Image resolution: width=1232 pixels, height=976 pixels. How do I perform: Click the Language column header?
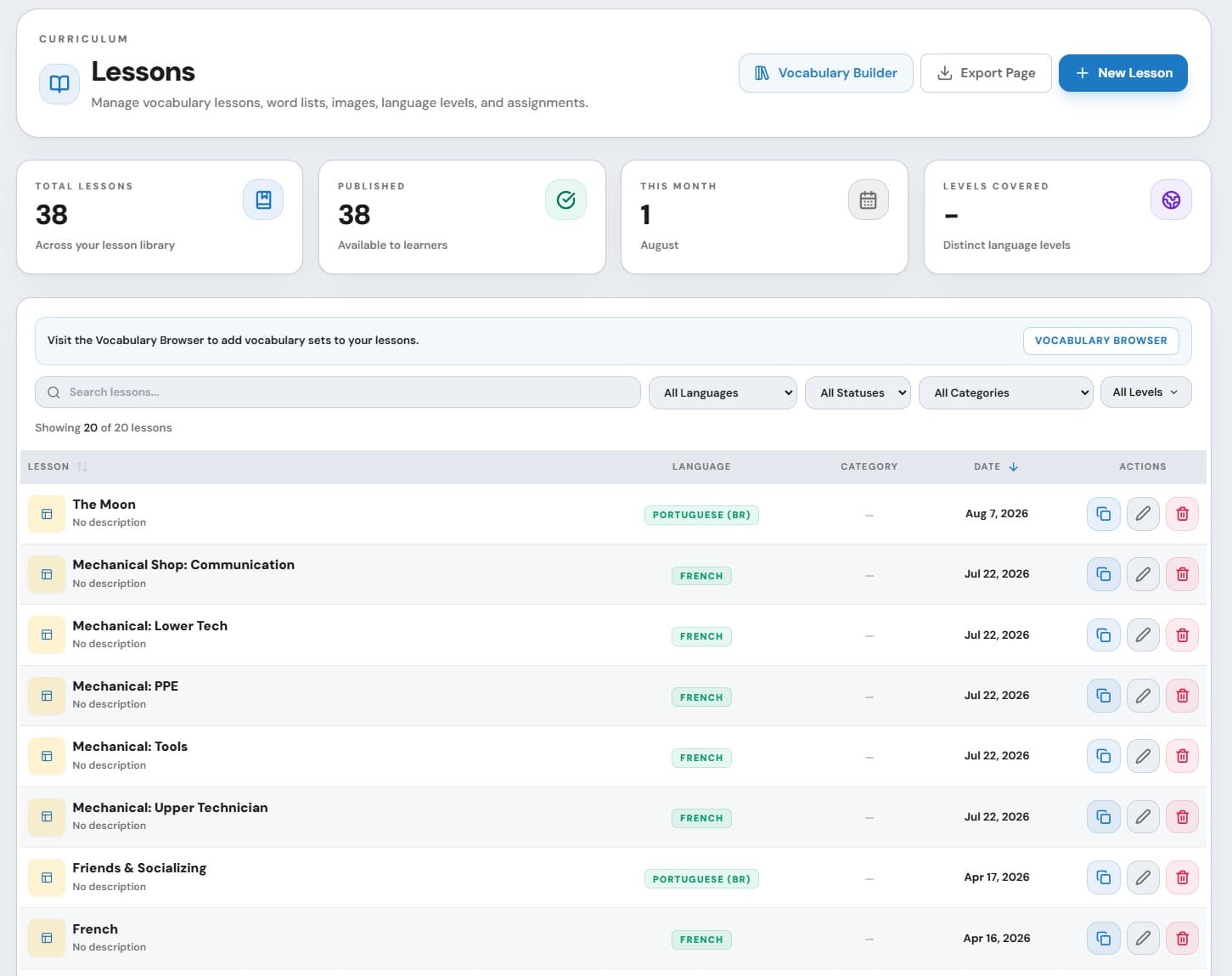click(x=701, y=466)
